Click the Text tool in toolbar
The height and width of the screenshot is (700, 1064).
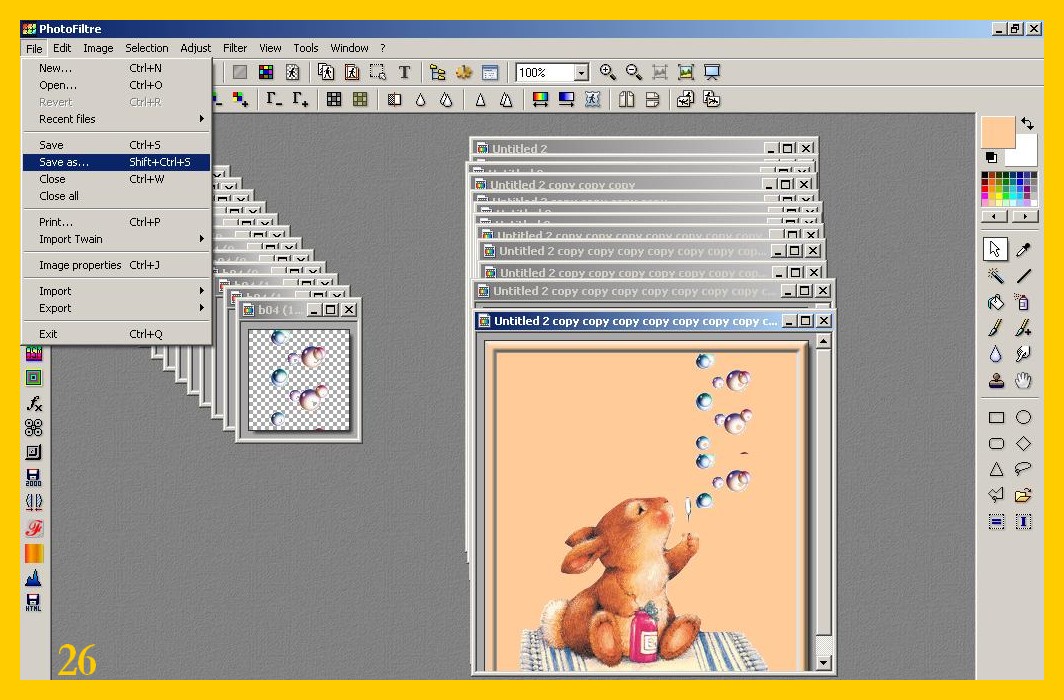tap(404, 72)
